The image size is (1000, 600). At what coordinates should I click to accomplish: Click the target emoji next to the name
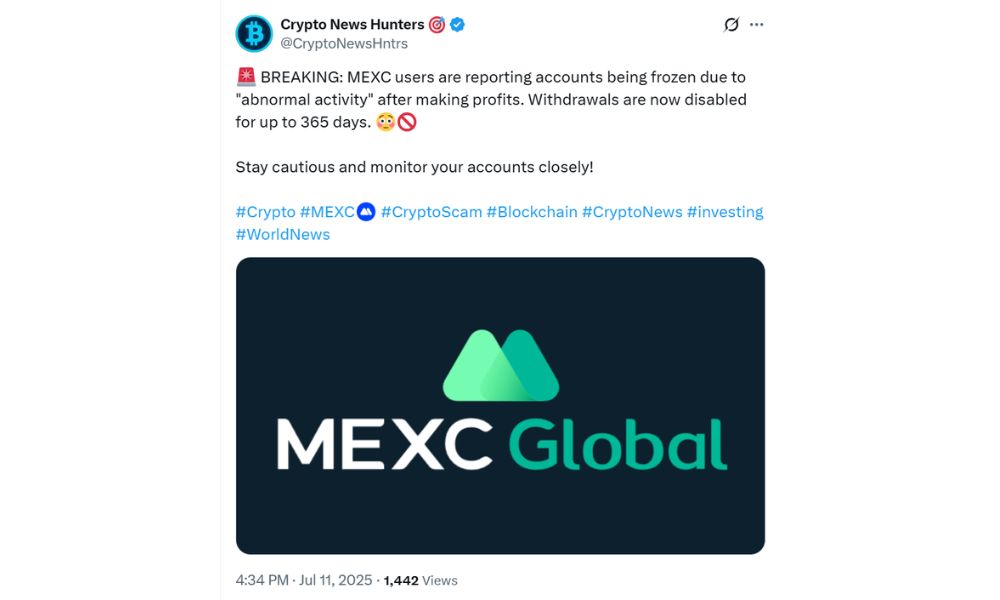click(437, 25)
